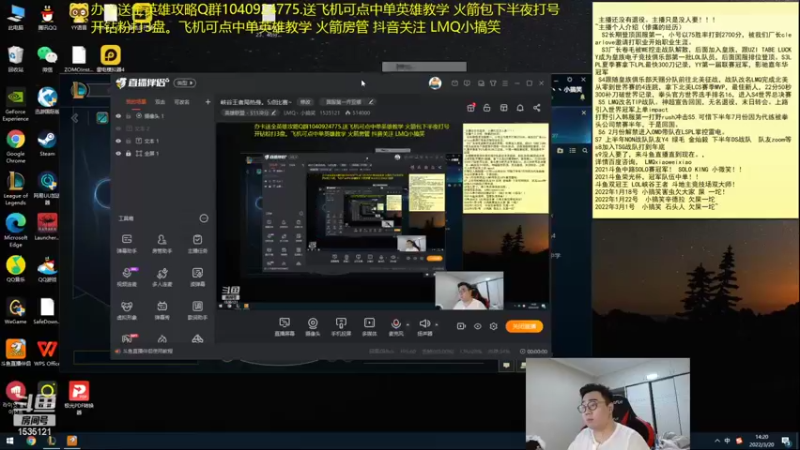This screenshot has height=450, width=800.
Task: Add a 多媒体 multimedia source
Action: point(369,327)
